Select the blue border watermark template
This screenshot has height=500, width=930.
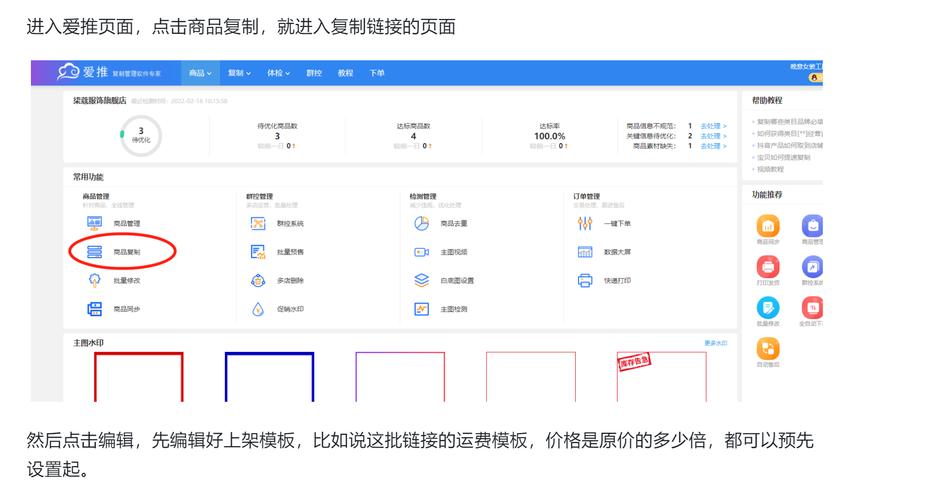click(269, 377)
